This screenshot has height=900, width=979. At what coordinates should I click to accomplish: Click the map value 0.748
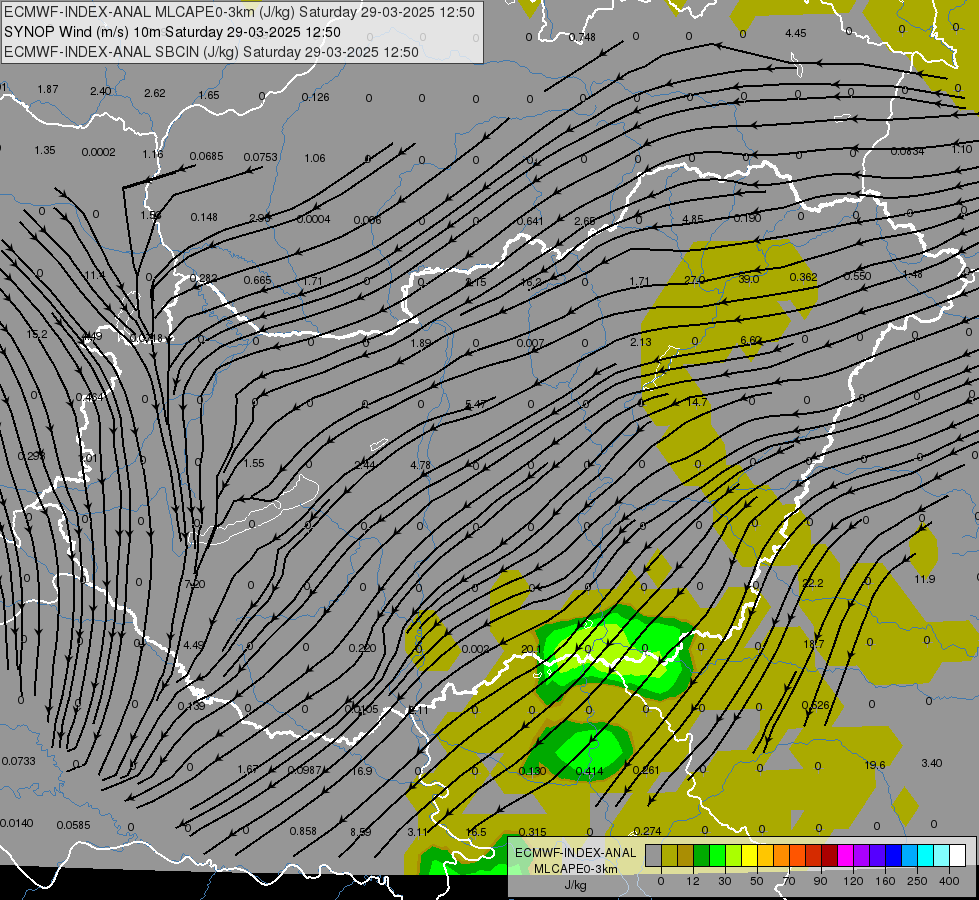(582, 37)
